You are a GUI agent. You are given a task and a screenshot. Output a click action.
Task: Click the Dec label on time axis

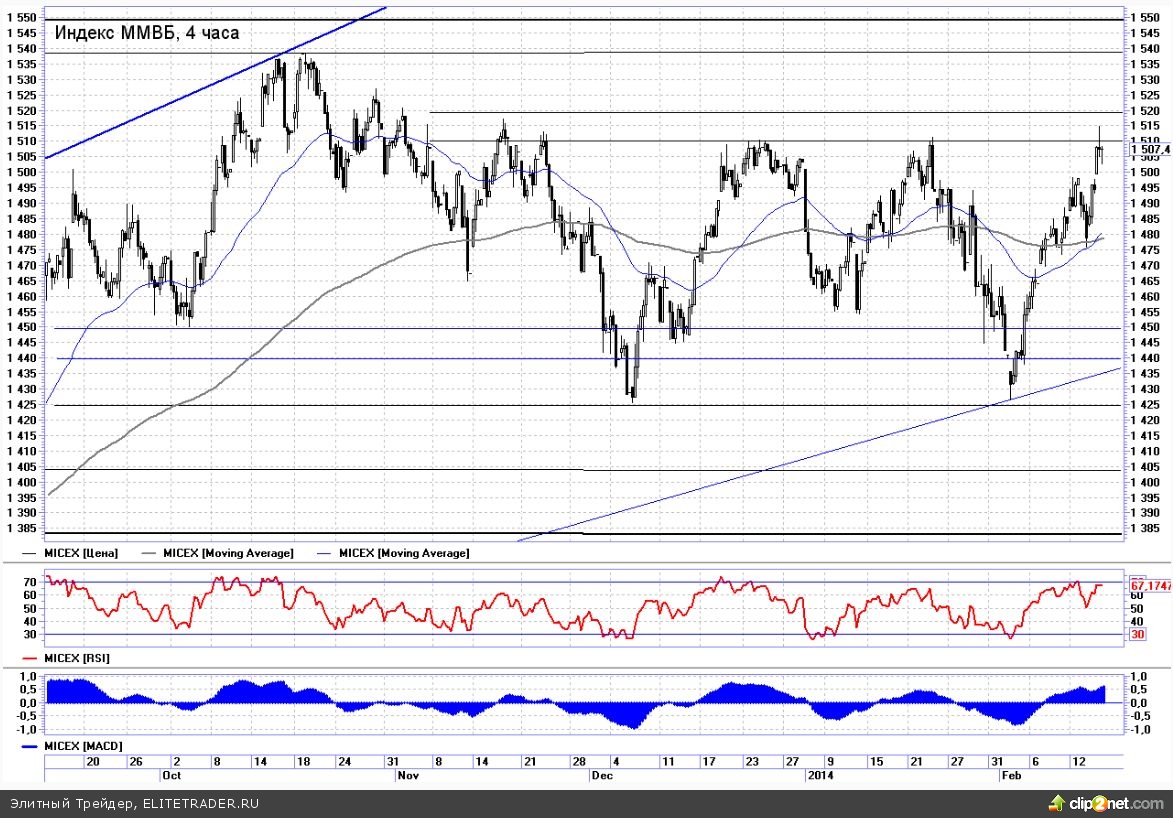click(602, 775)
